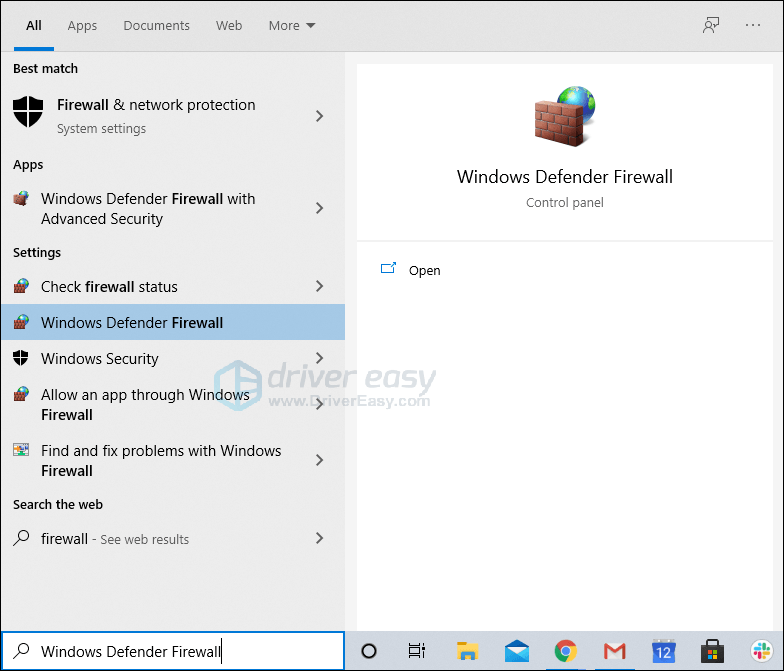Click the large firewall brick wall icon in preview
The image size is (784, 671).
pos(564,117)
